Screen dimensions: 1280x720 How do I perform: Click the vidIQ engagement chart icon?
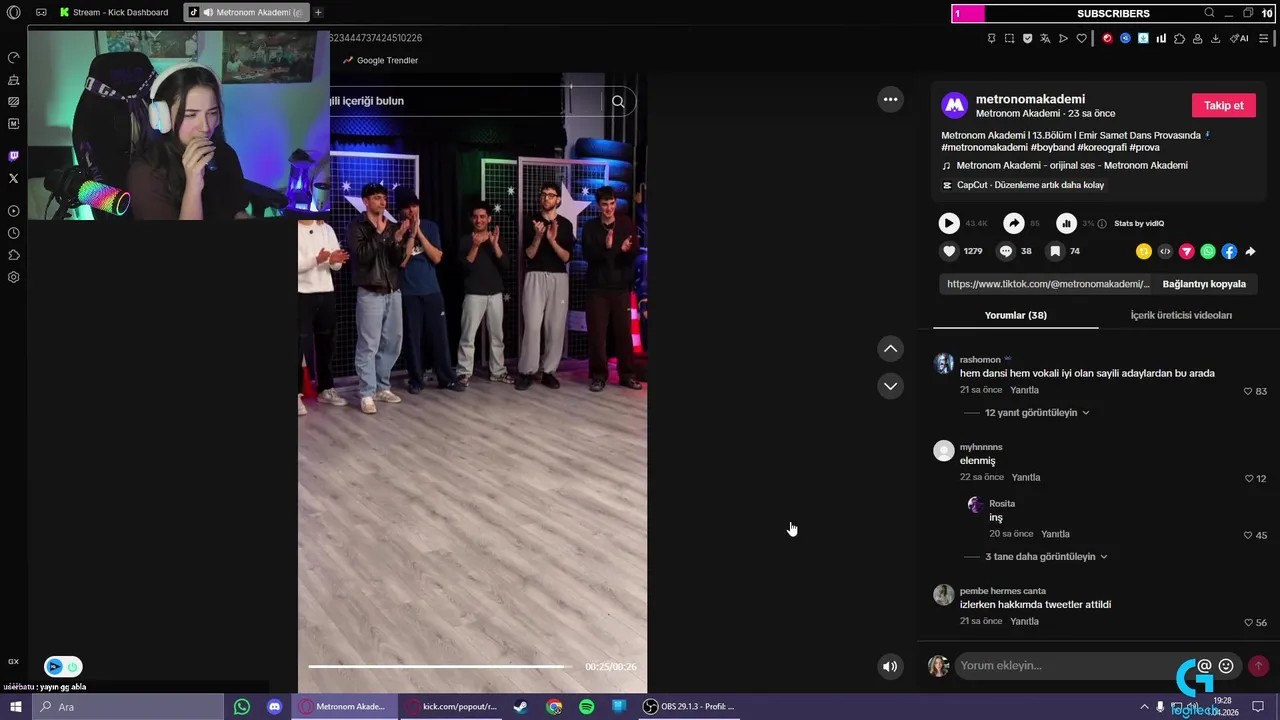[1066, 223]
